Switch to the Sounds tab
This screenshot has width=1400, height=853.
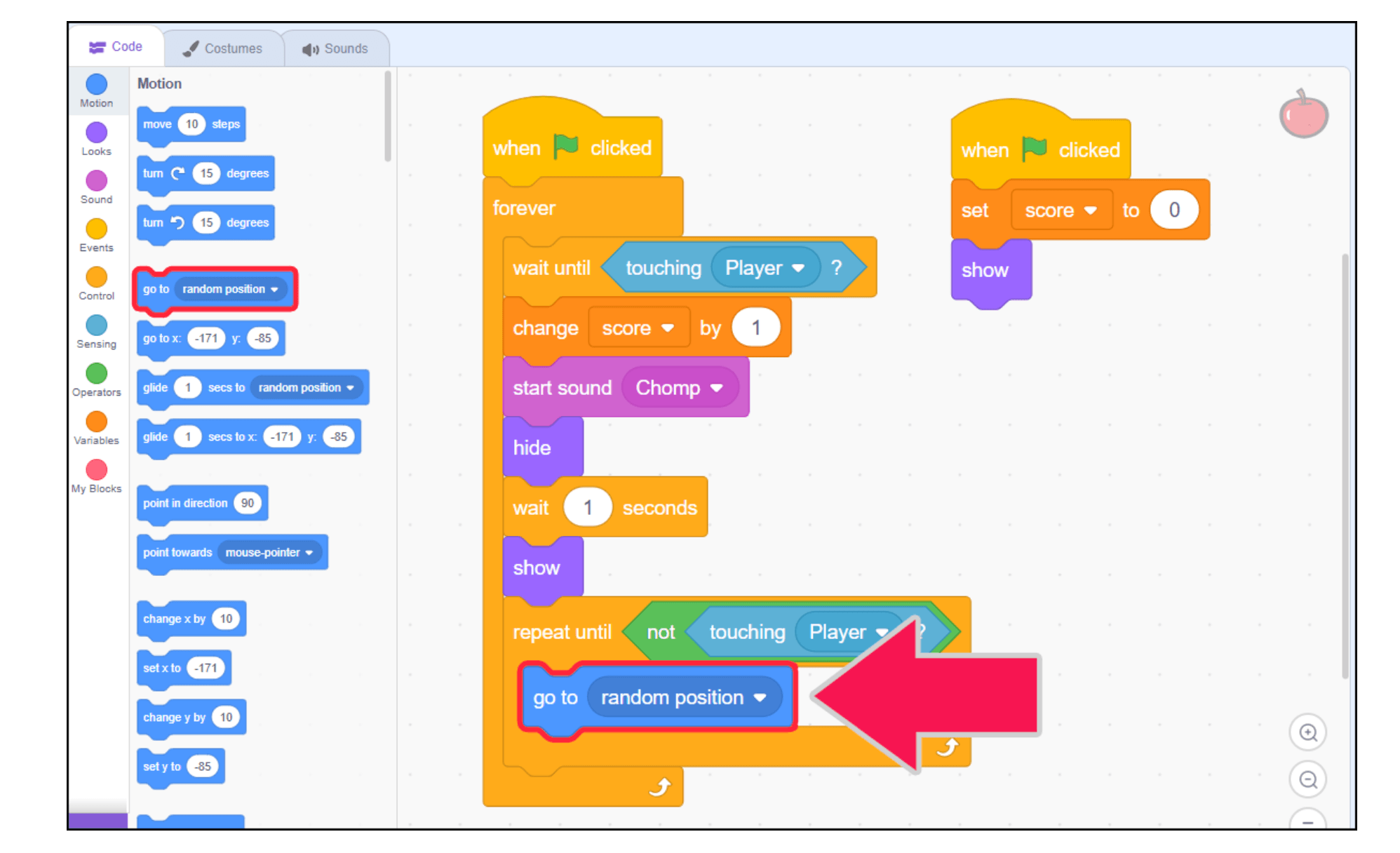[x=335, y=48]
